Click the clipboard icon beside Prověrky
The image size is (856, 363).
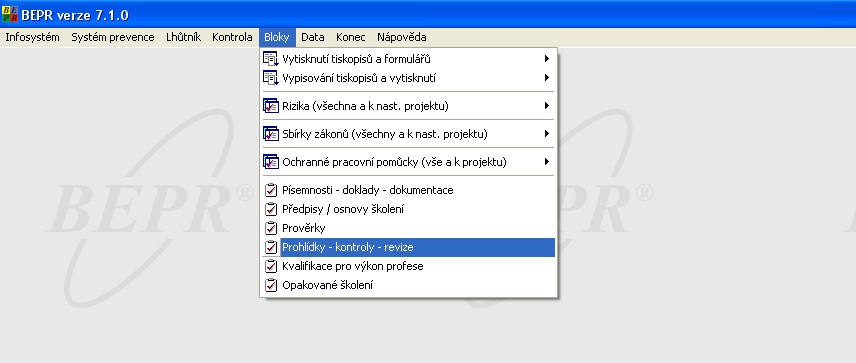(271, 228)
